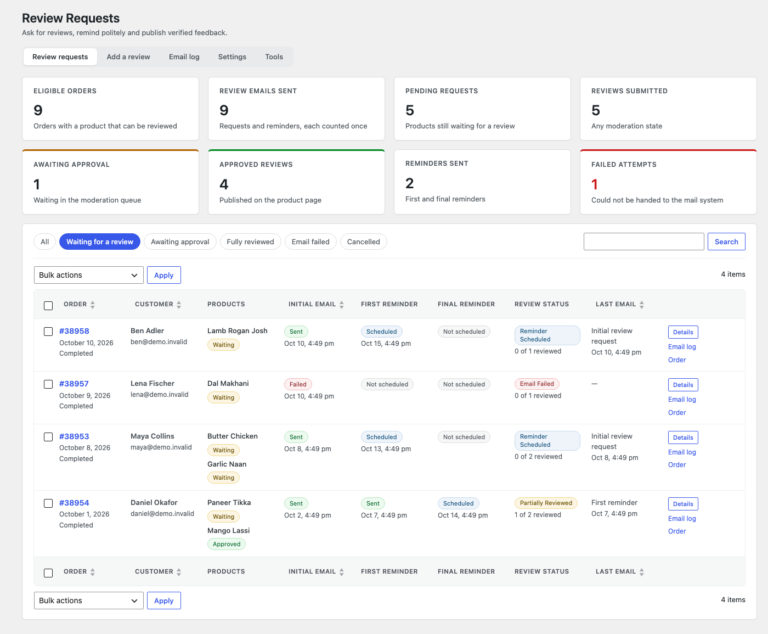Screen dimensions: 768x634
Task: Click the Search button
Action: 726,242
